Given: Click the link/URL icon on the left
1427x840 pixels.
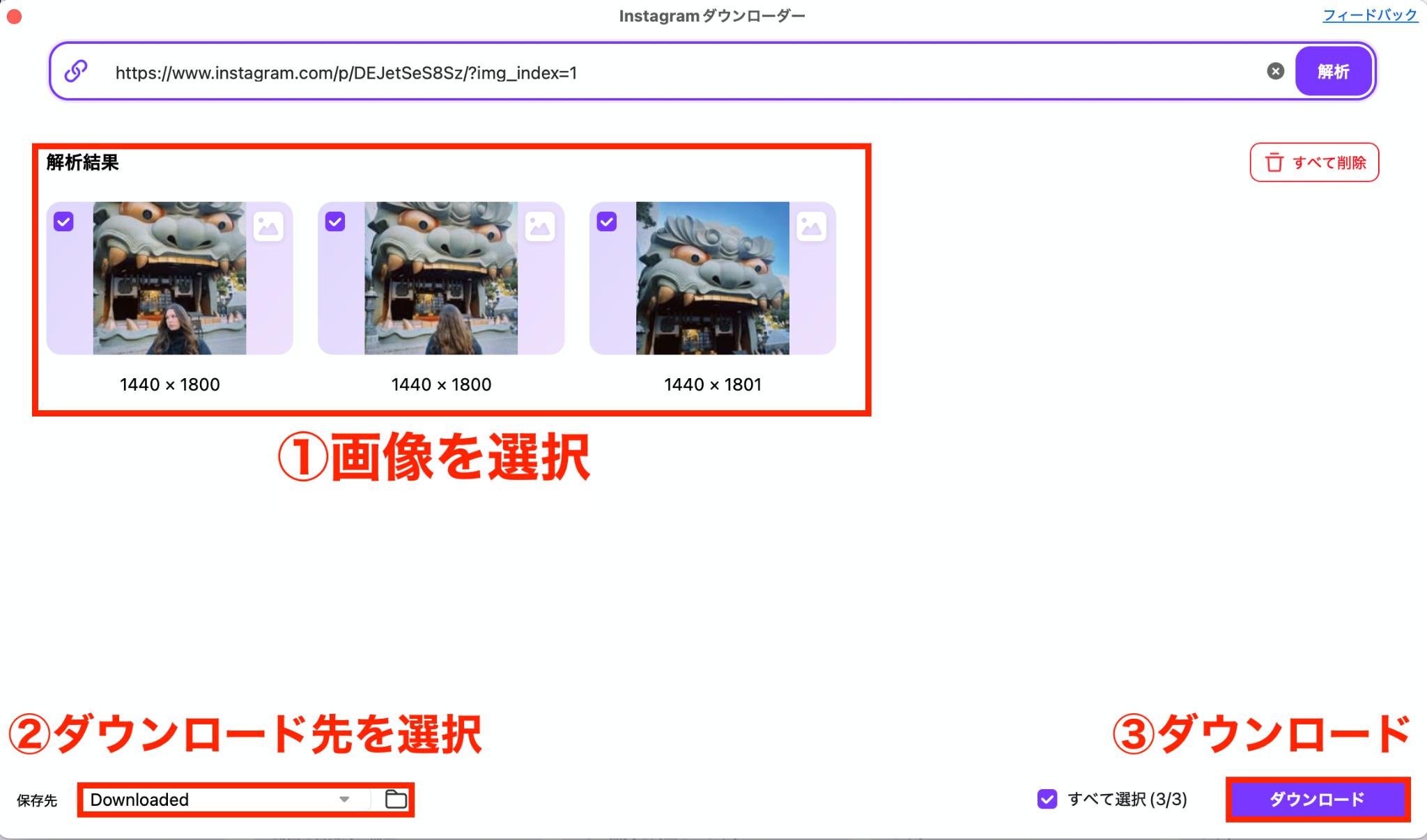Looking at the screenshot, I should point(77,71).
